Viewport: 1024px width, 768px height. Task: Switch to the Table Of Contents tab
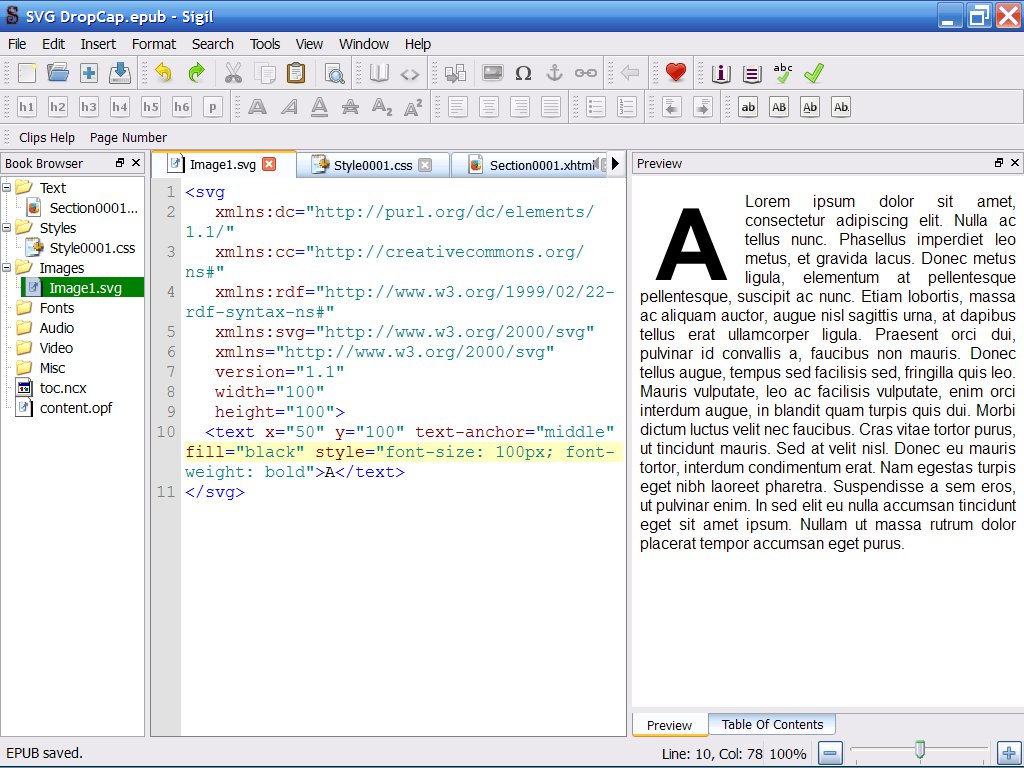point(772,725)
